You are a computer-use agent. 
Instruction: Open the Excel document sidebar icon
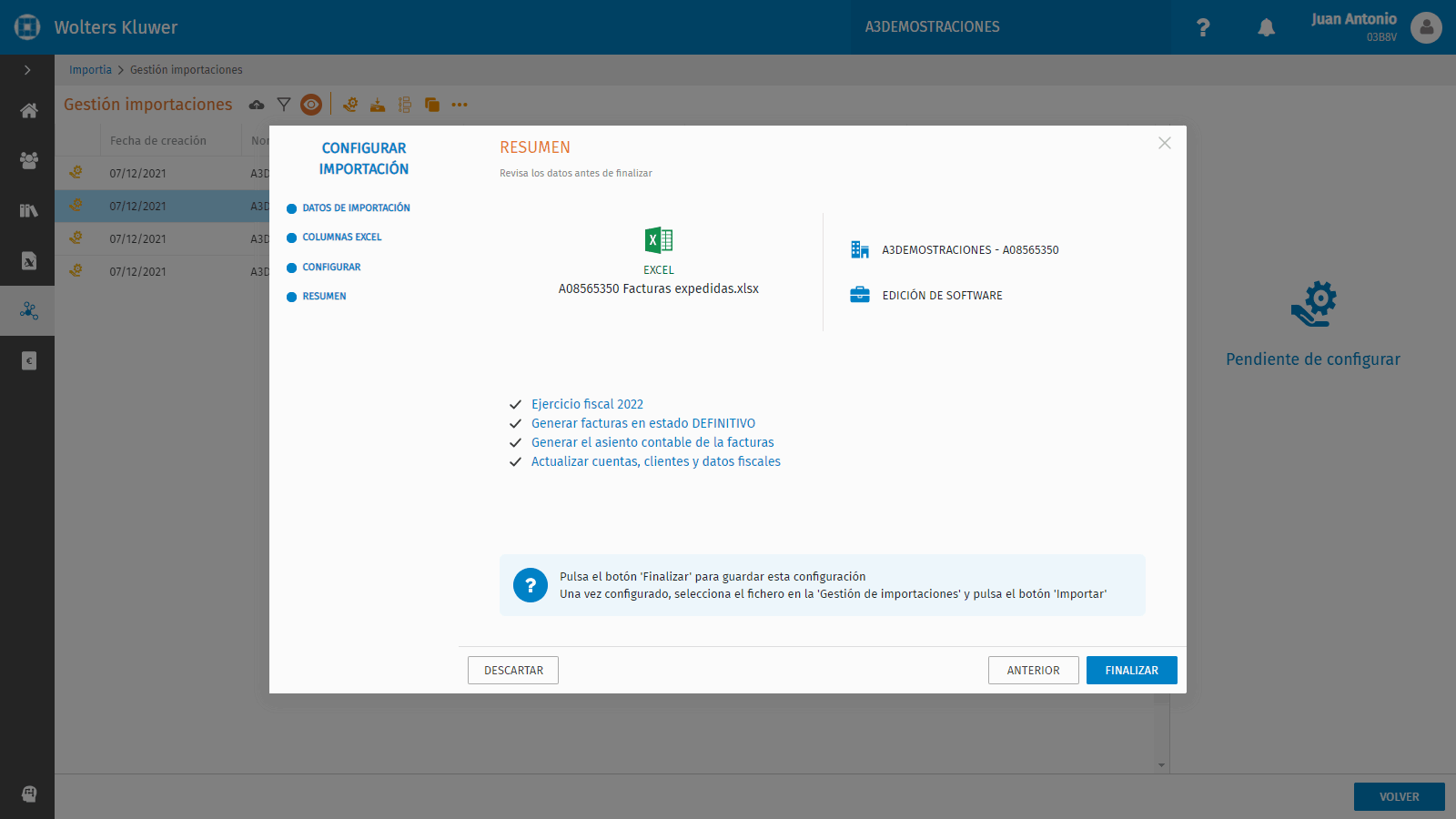(28, 260)
